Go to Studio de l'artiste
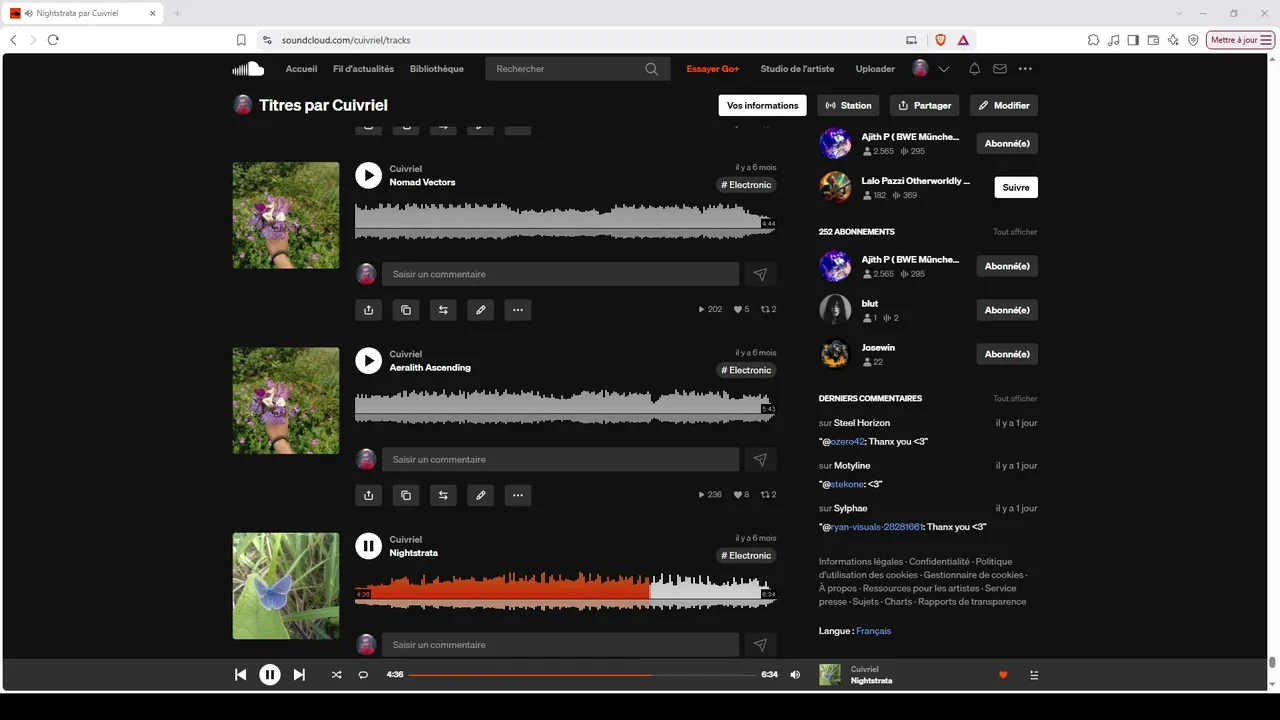 797,69
